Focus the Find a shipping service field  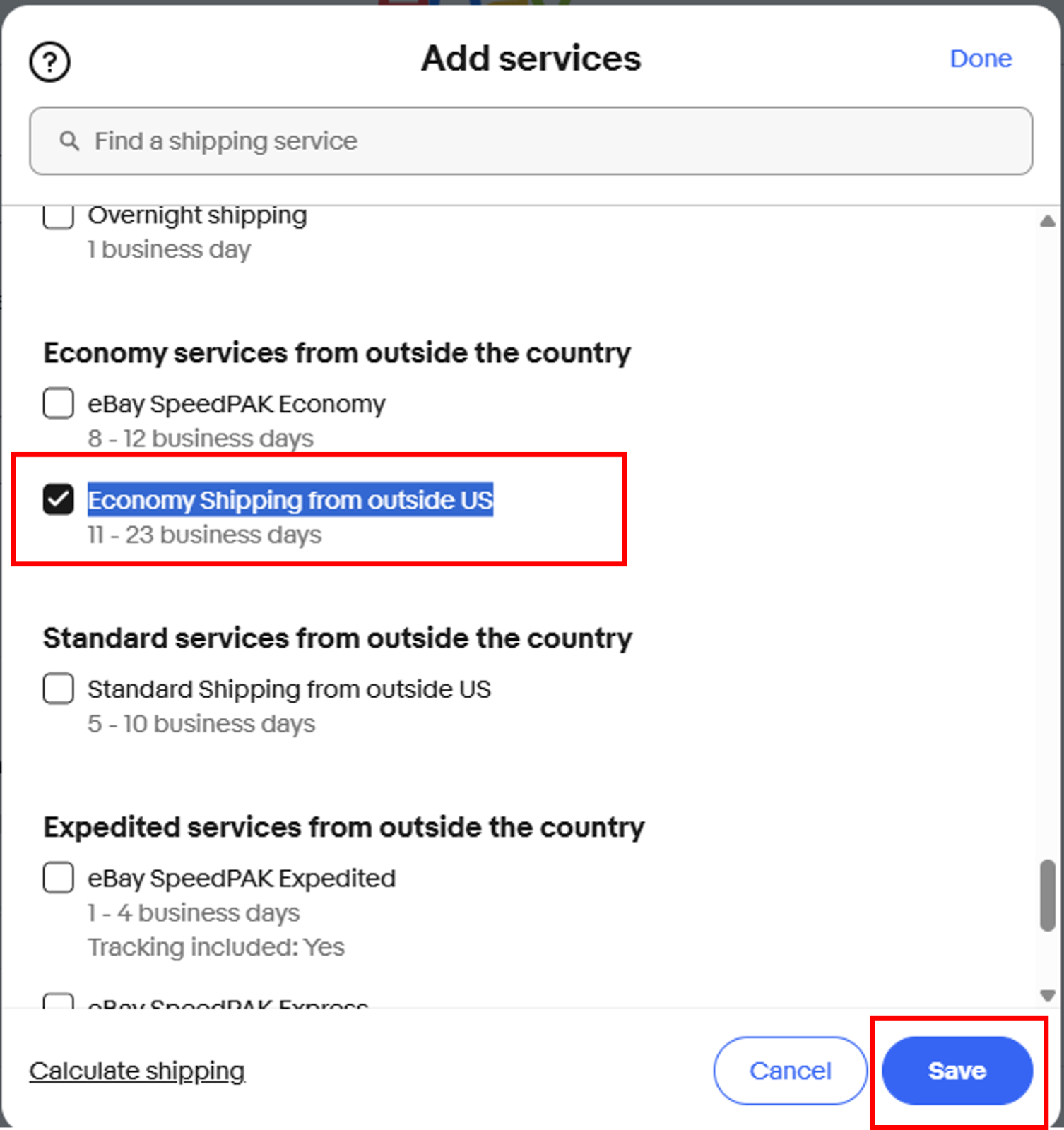[531, 141]
